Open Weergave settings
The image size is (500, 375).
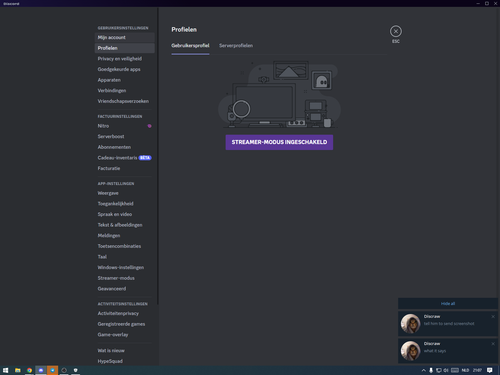click(x=125, y=193)
